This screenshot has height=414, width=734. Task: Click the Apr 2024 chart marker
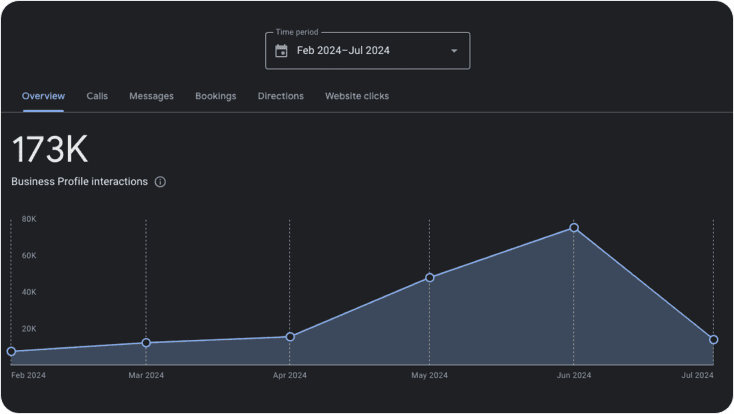290,337
